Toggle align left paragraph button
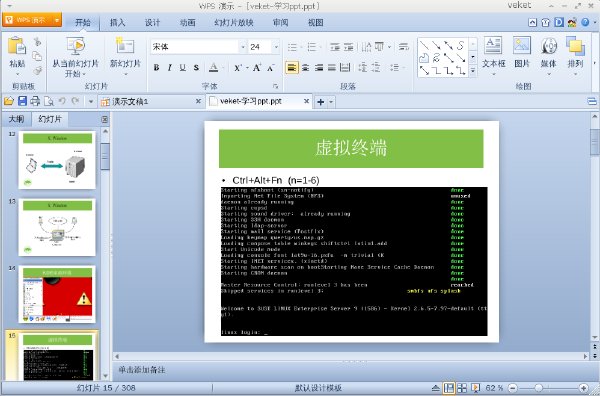Viewport: 600px width, 396px height. coord(292,68)
